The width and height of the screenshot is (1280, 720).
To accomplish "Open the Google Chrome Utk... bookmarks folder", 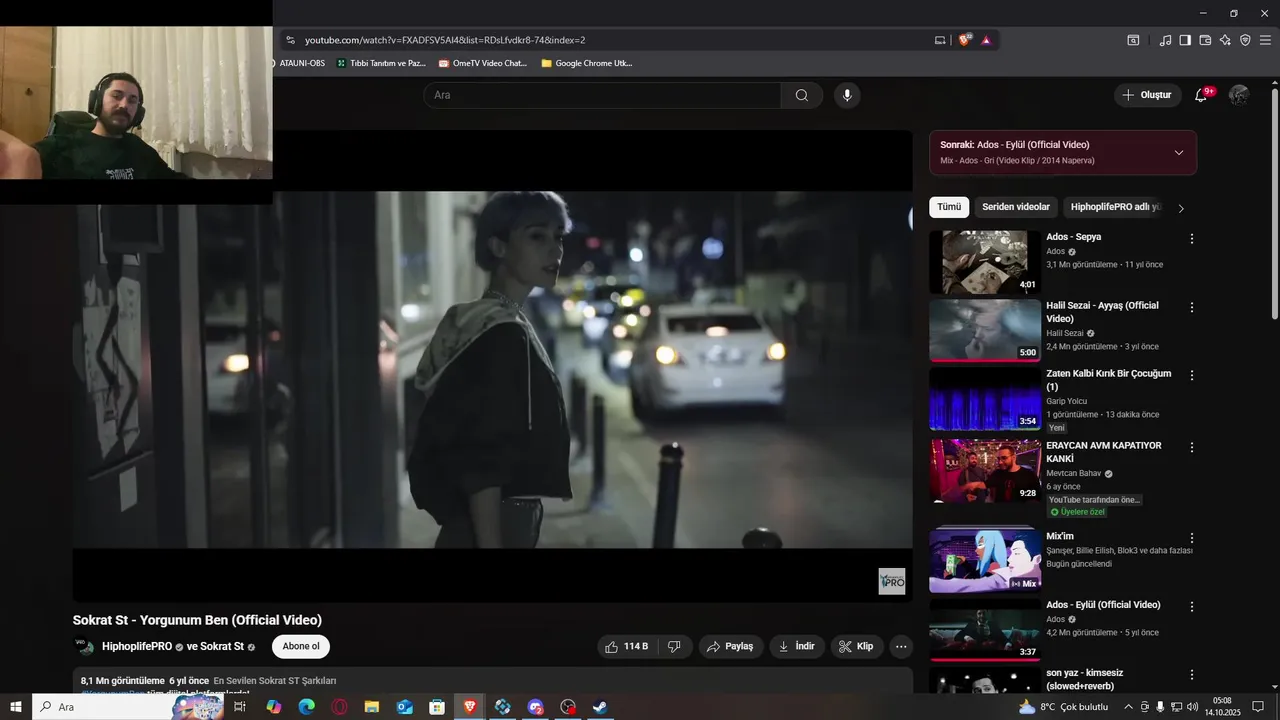I will 586,63.
